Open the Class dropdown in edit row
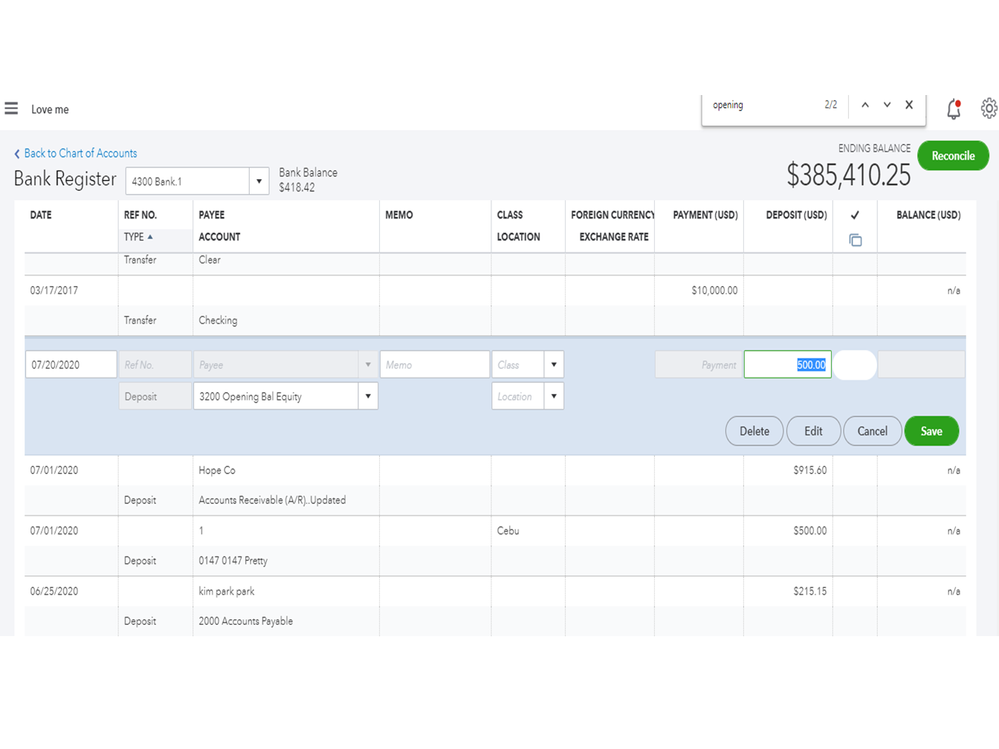The height and width of the screenshot is (749, 999). [554, 365]
